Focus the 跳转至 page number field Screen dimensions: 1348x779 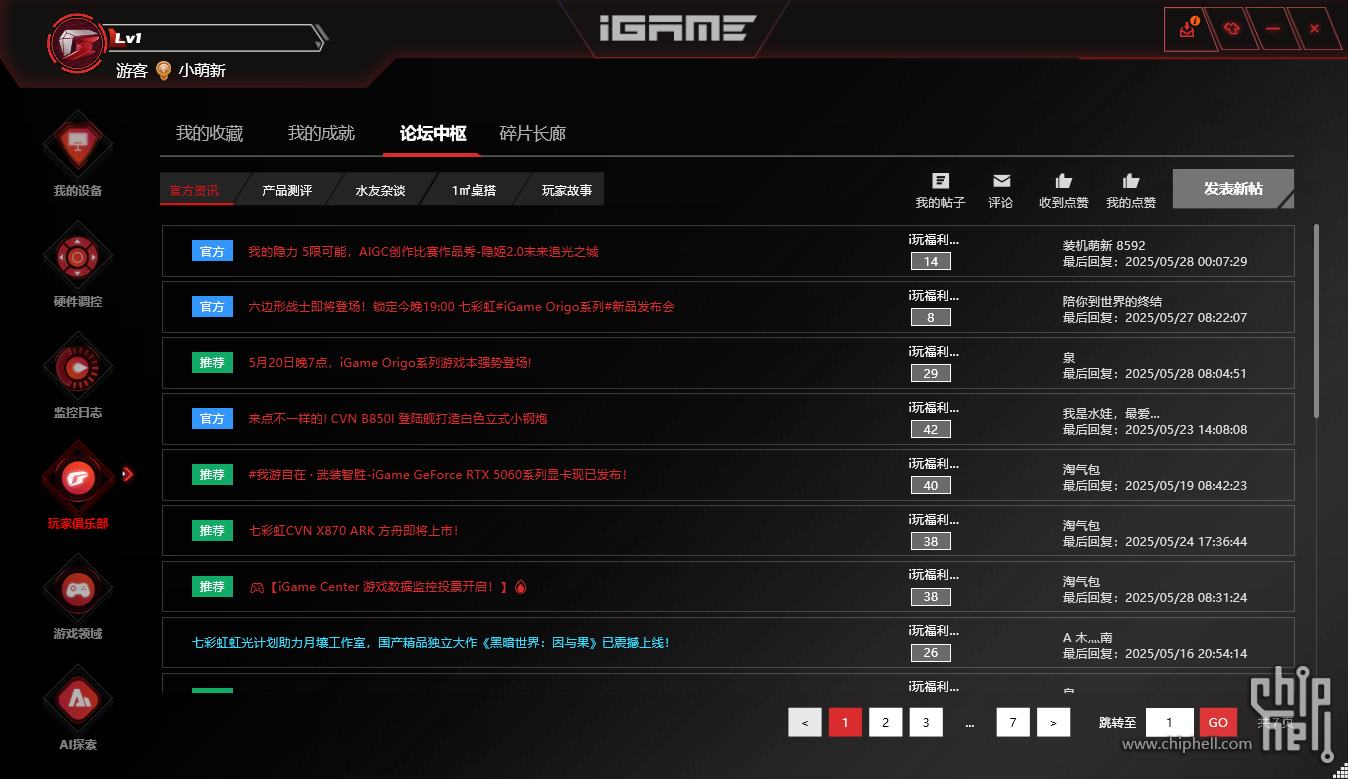(x=1169, y=722)
